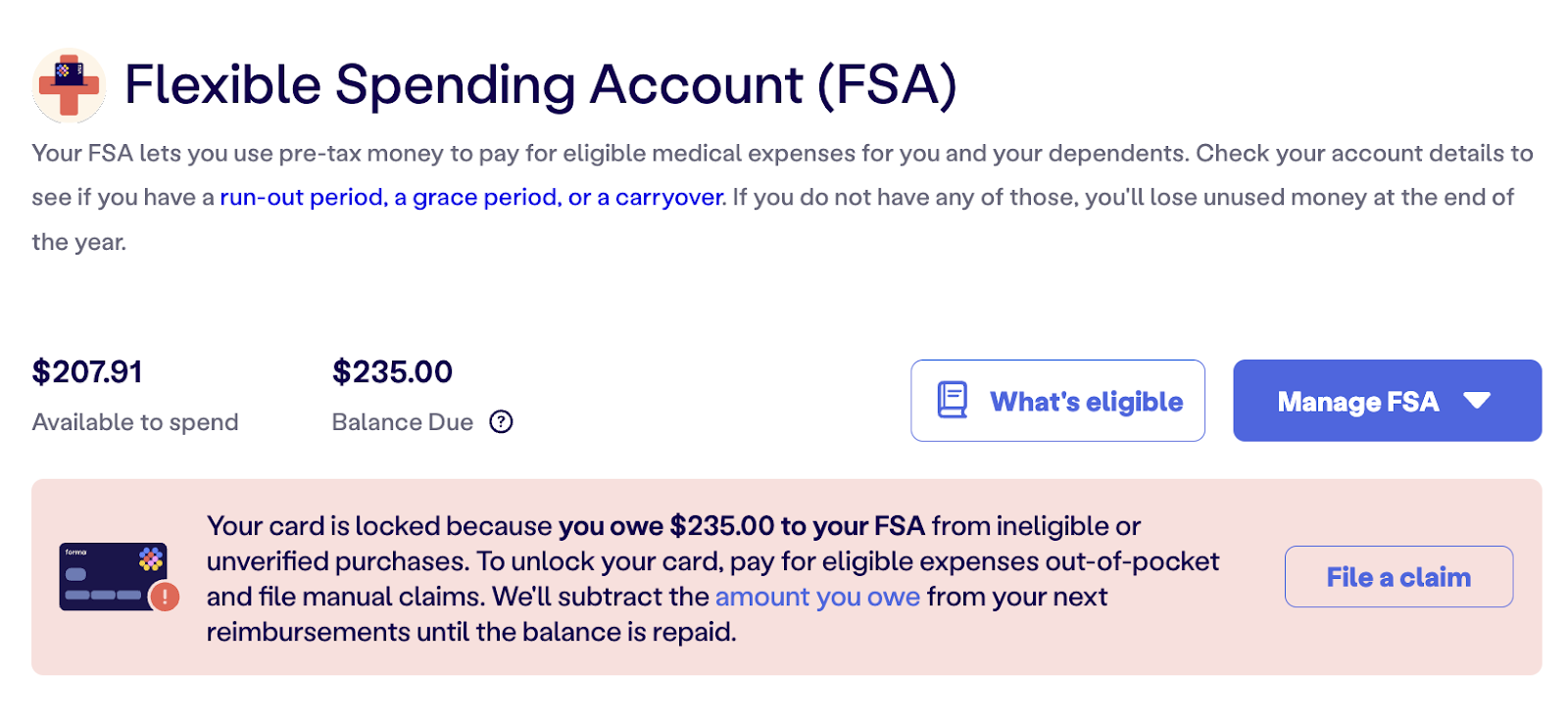The image size is (1568, 723).
Task: Follow the run-out period, grace period, carryover link
Action: 471,198
